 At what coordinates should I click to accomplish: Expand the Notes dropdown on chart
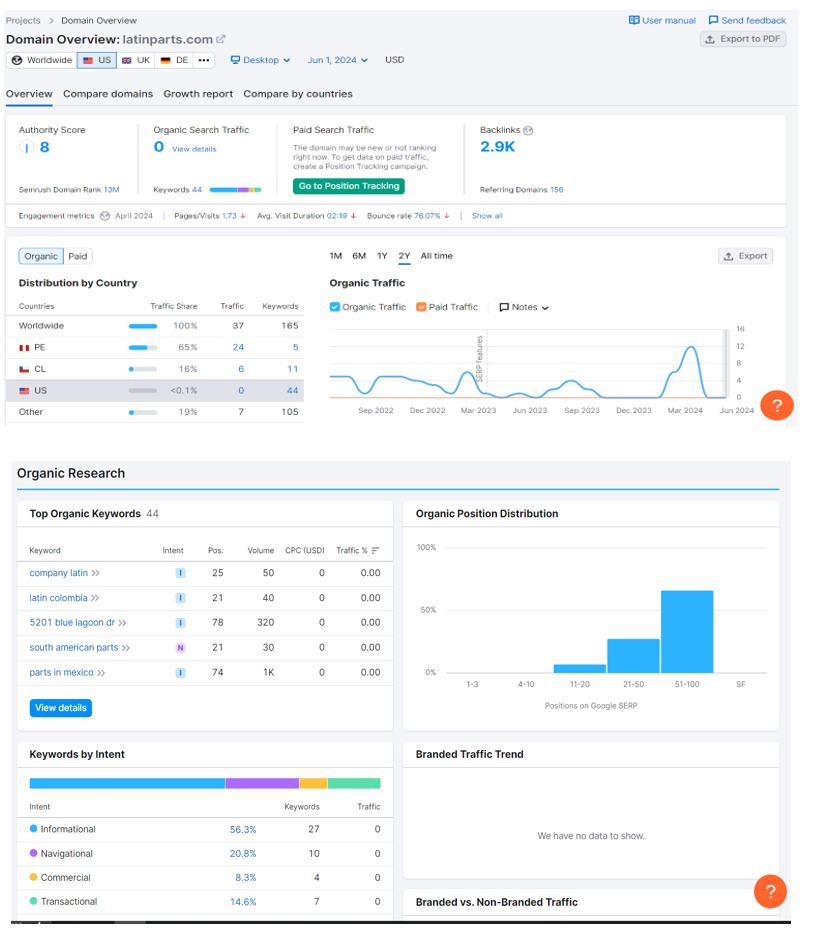pos(524,307)
